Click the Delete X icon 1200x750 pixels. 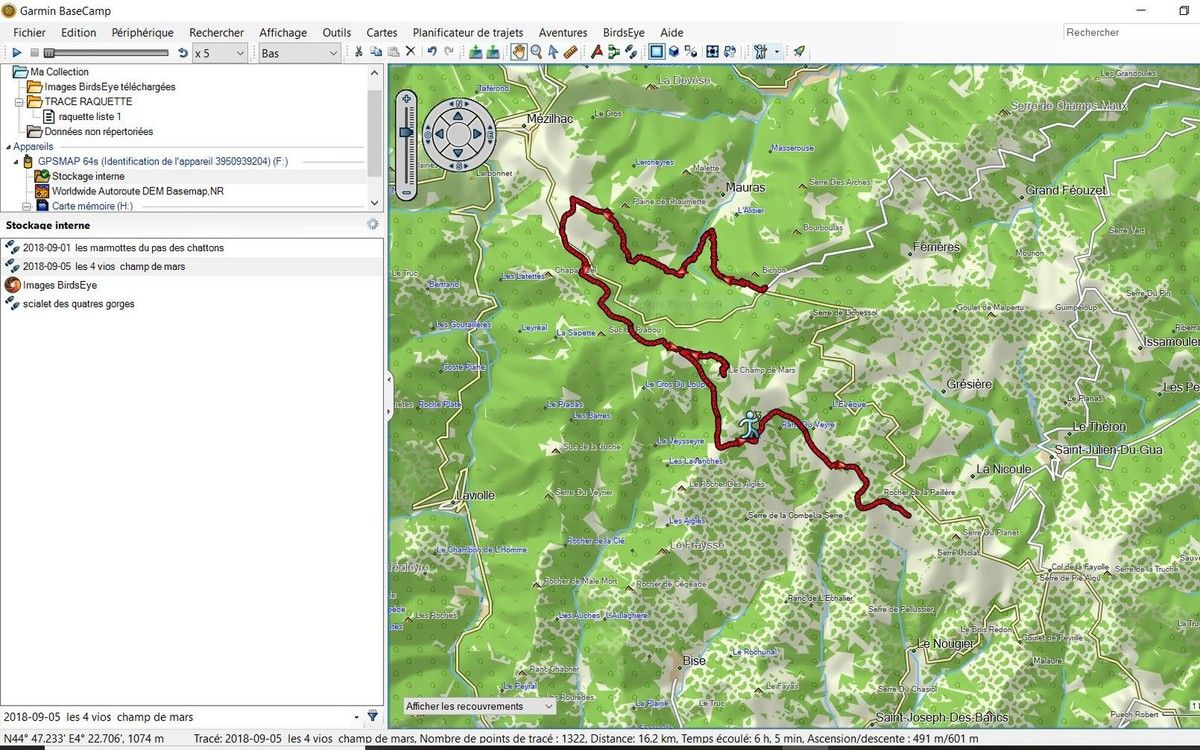tap(410, 52)
